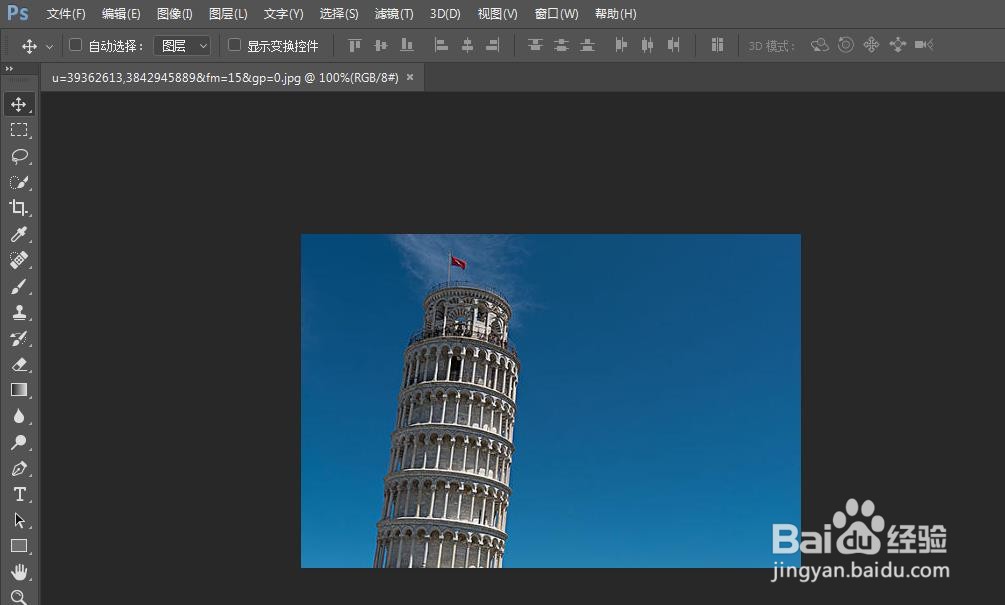This screenshot has height=605, width=1005.
Task: Click the 3D Rotate Object icon
Action: click(x=820, y=45)
